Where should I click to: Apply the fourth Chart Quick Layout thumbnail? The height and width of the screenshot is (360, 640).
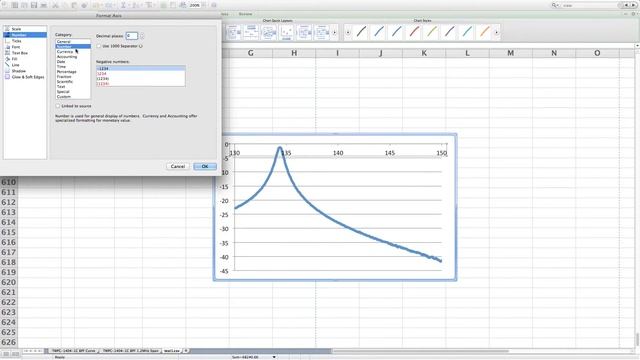click(287, 32)
